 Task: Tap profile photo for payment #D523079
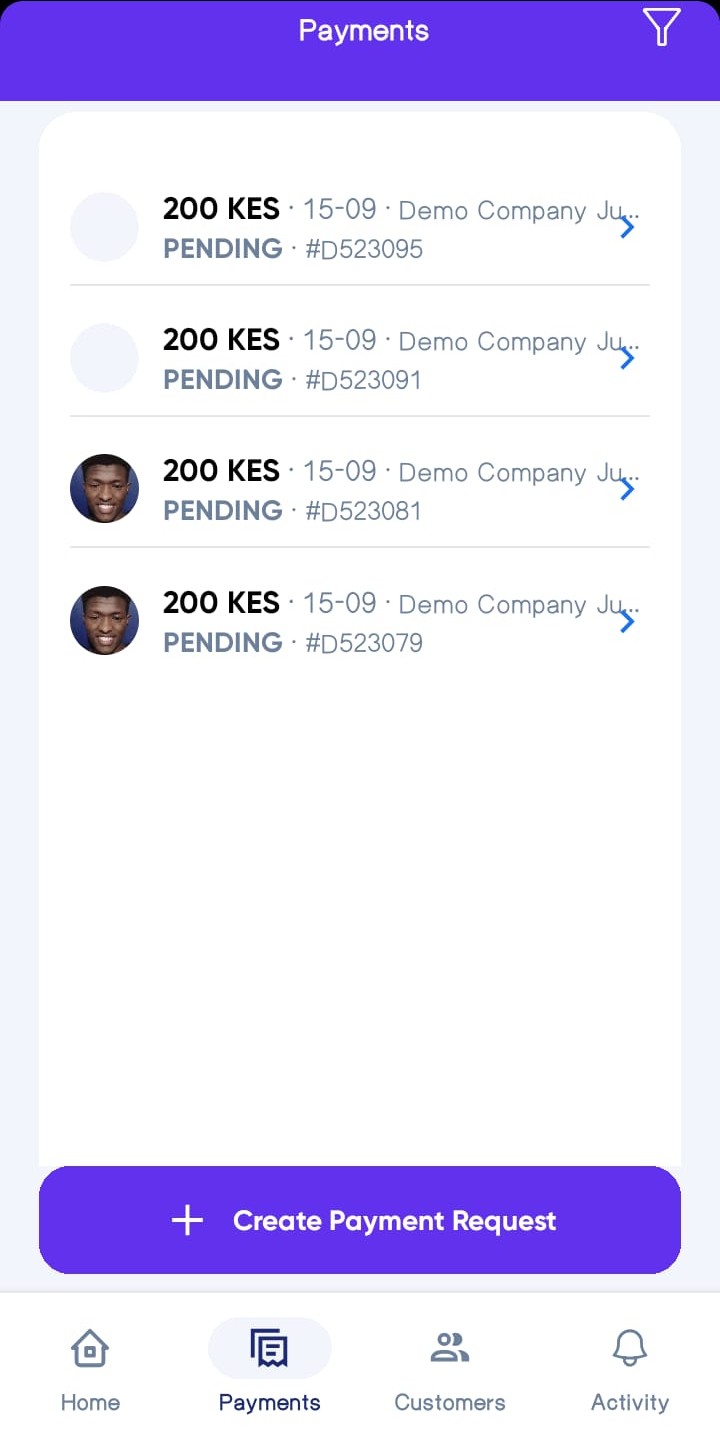click(x=104, y=621)
